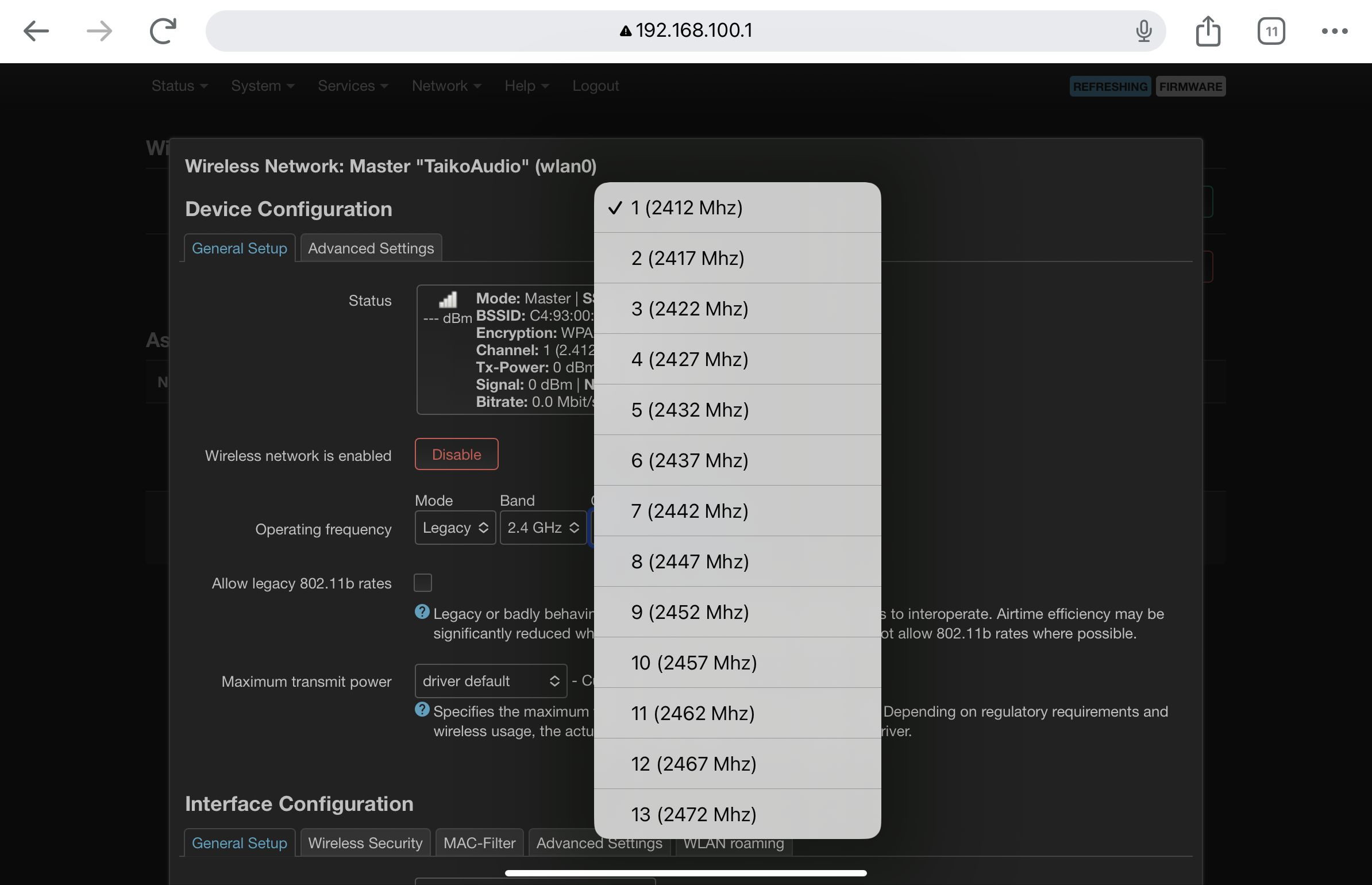
Task: Open the Band dropdown showing 2.4 GHz
Action: [x=542, y=528]
